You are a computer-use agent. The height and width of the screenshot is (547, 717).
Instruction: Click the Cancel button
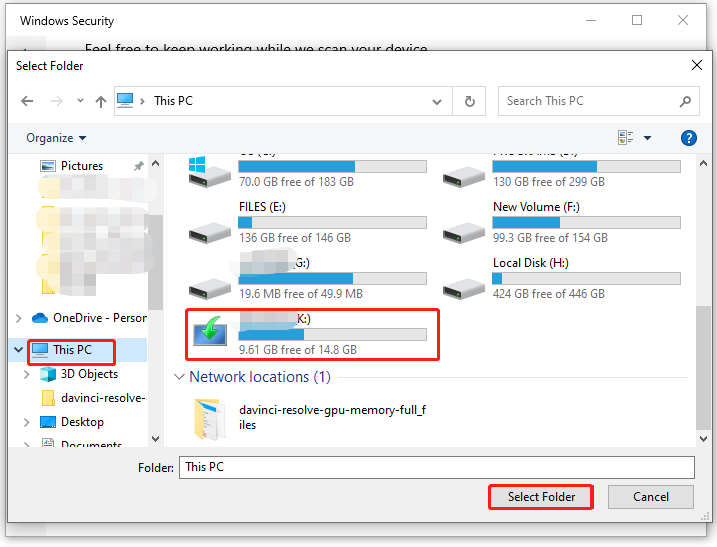[x=651, y=497]
